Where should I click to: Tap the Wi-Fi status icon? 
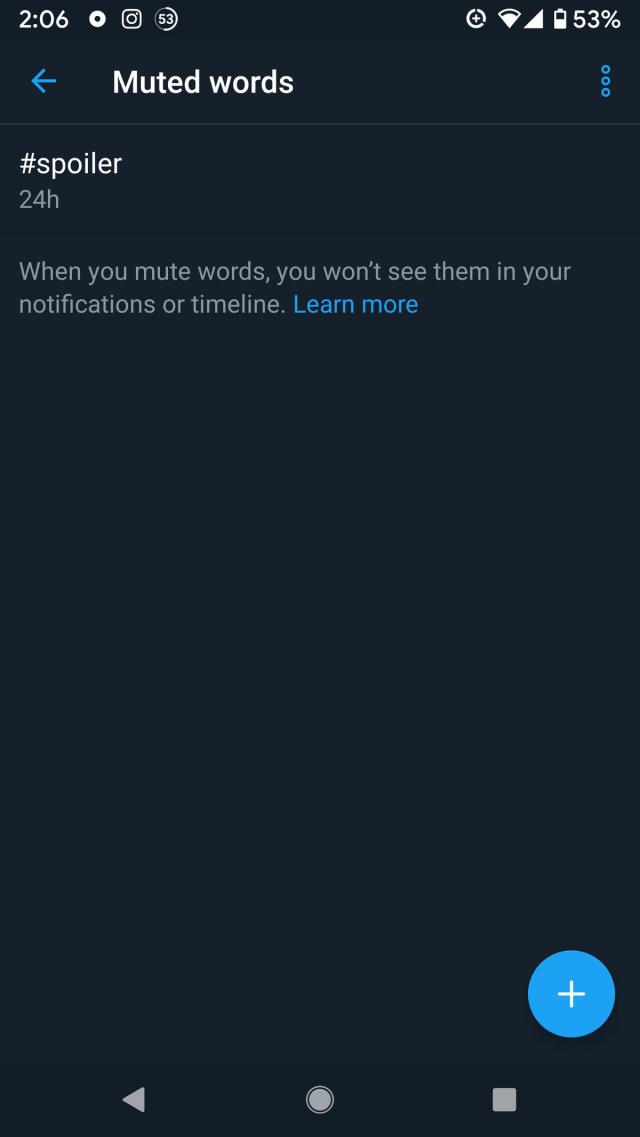[510, 20]
